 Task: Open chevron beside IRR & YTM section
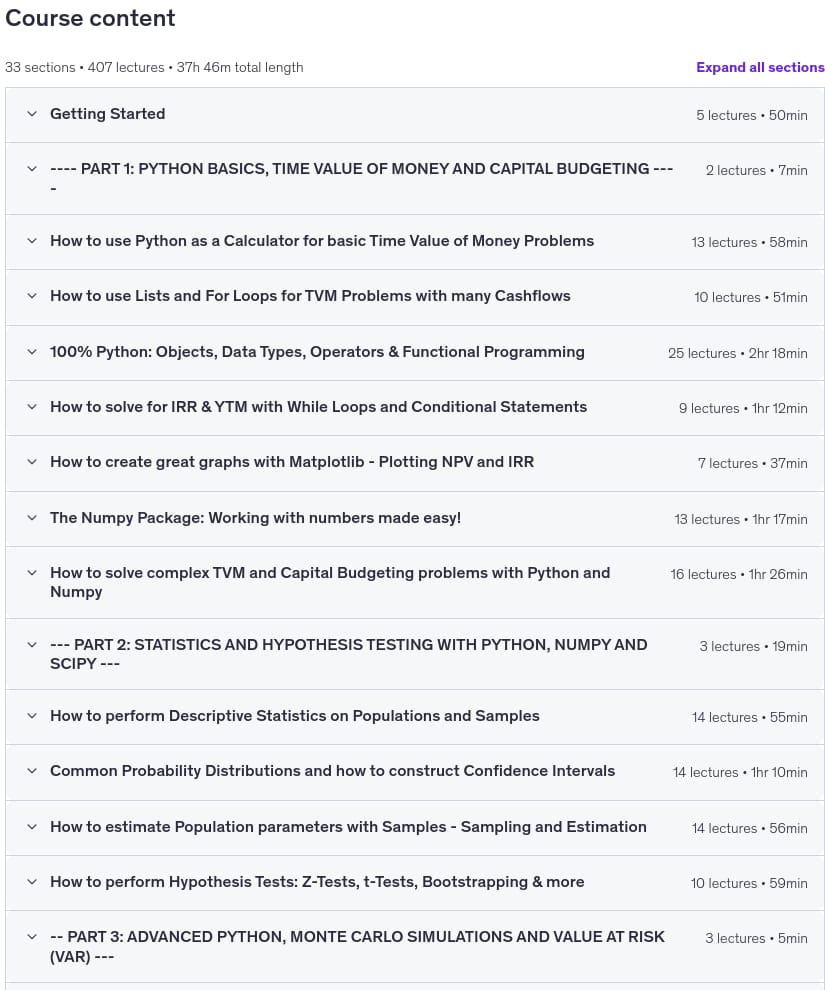coord(32,407)
